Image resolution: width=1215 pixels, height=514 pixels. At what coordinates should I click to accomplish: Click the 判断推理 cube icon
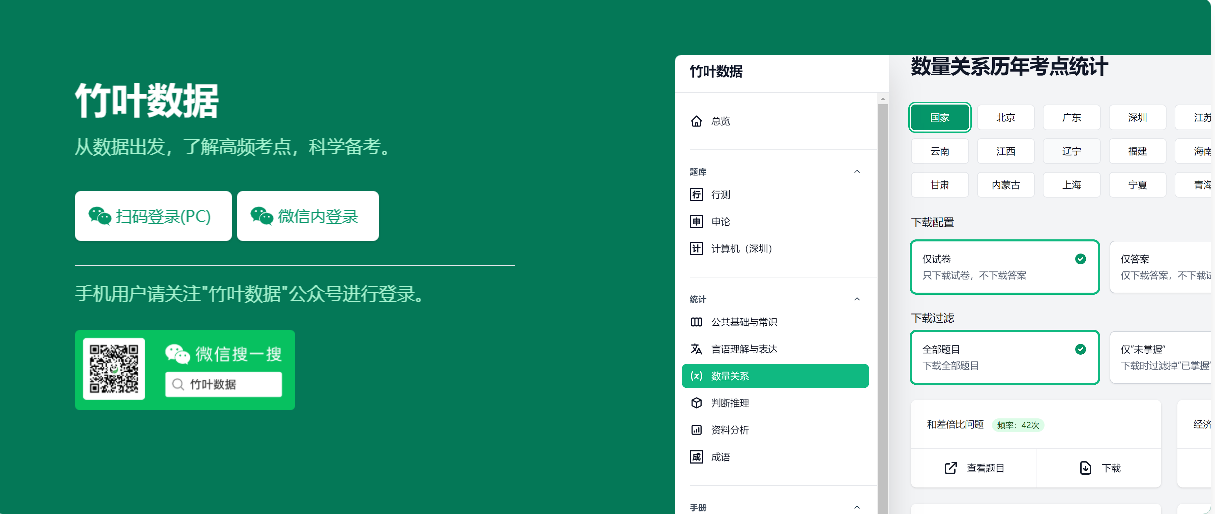[x=697, y=403]
